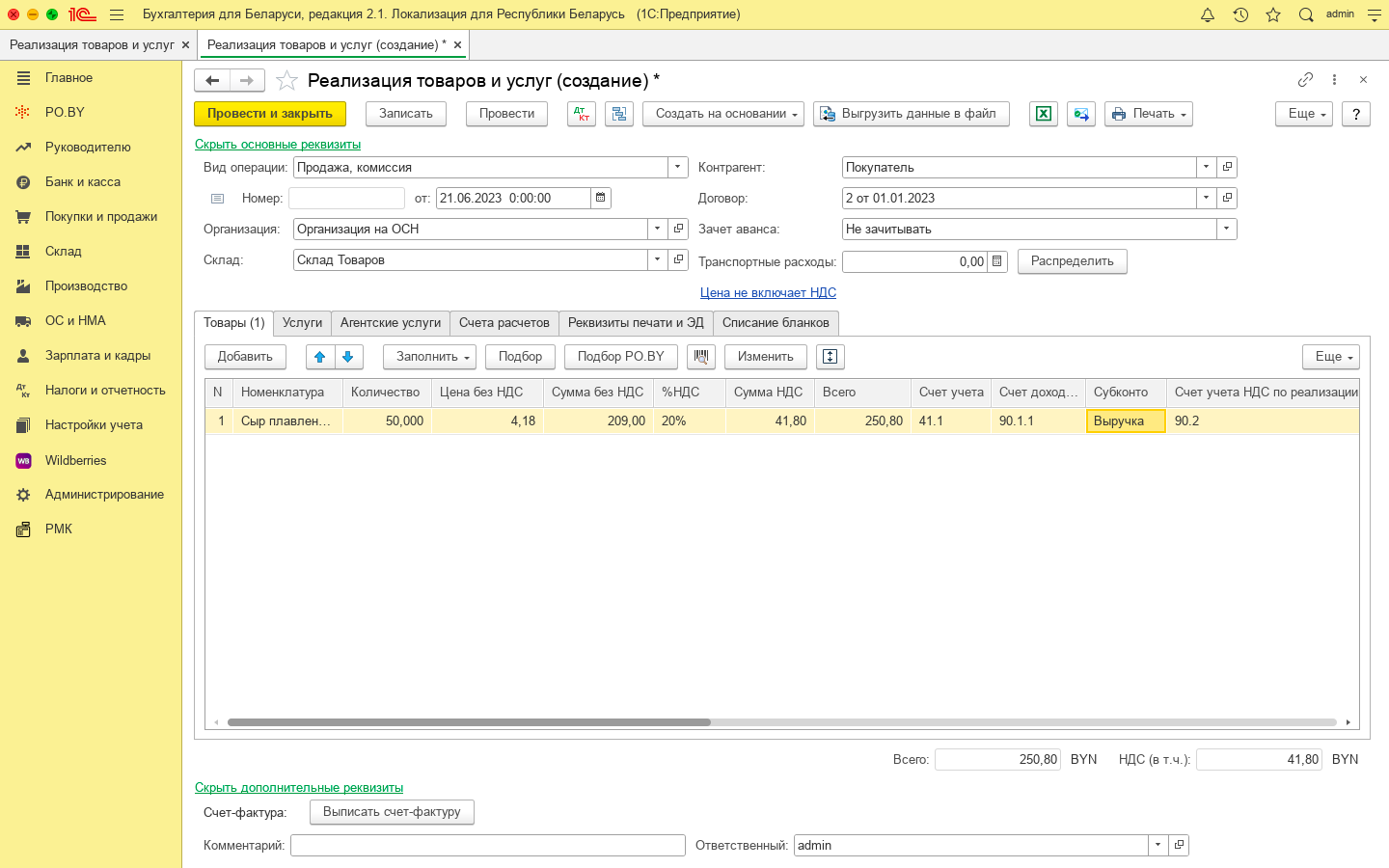Collapse main details via Скрыть основные реквизиты

pyautogui.click(x=278, y=145)
